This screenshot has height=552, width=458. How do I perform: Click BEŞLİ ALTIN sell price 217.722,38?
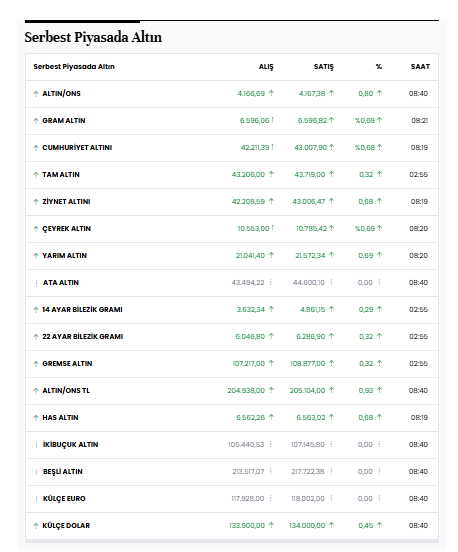[x=308, y=472]
